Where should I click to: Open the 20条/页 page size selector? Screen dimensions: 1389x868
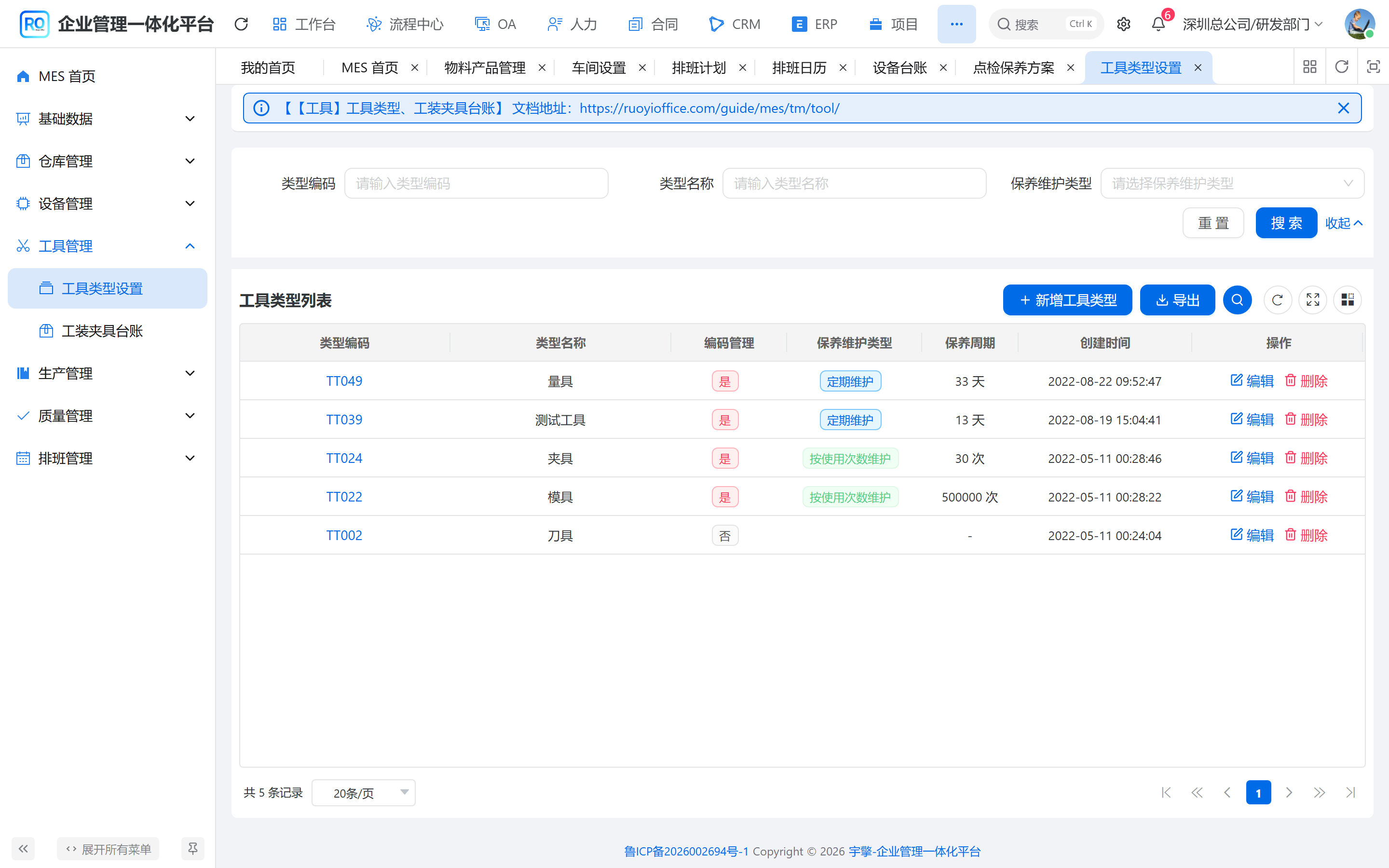363,793
